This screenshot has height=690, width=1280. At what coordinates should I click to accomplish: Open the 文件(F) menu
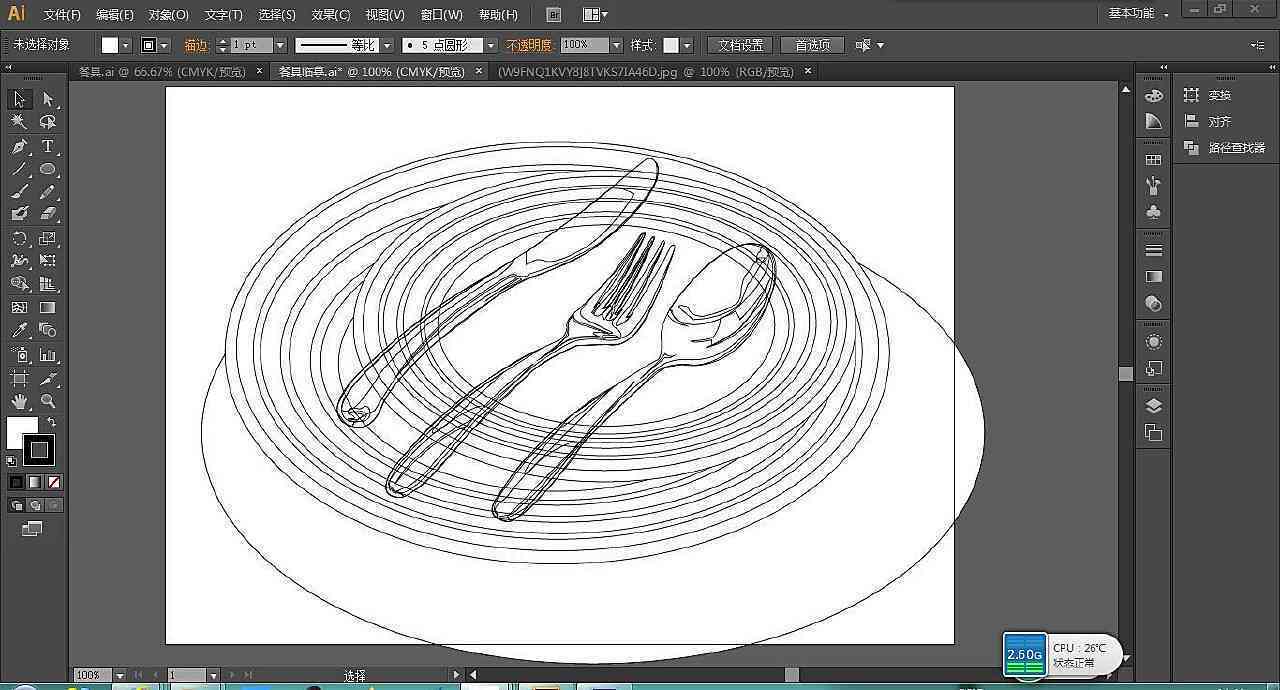point(62,15)
